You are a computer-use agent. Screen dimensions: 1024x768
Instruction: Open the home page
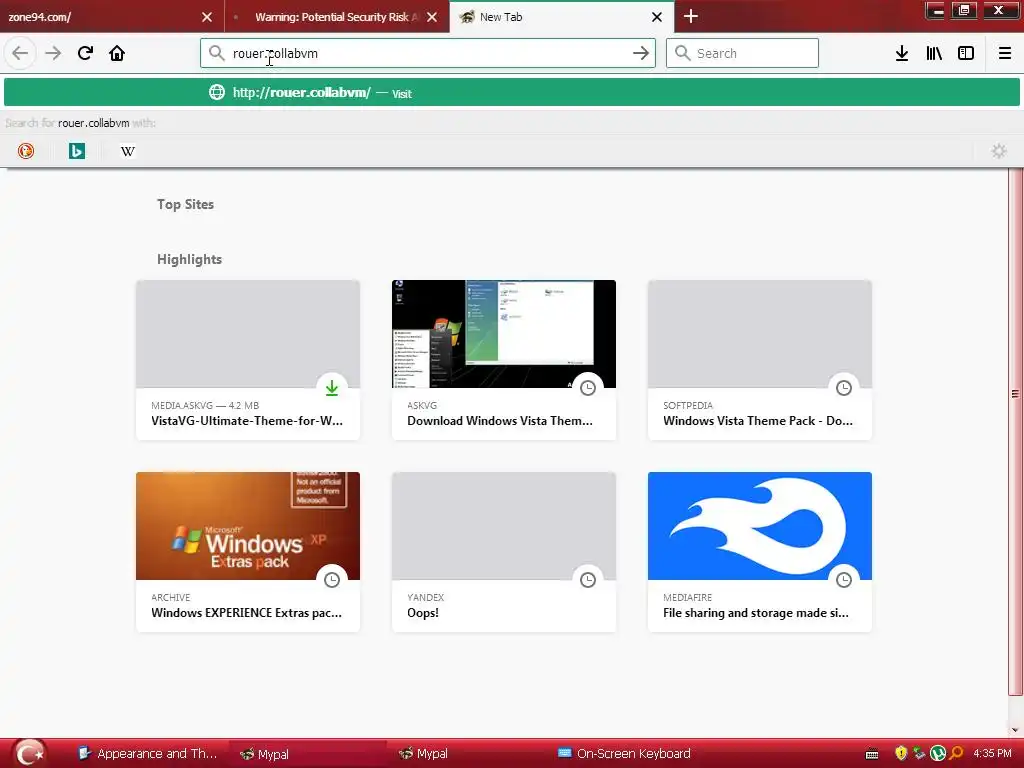point(117,53)
